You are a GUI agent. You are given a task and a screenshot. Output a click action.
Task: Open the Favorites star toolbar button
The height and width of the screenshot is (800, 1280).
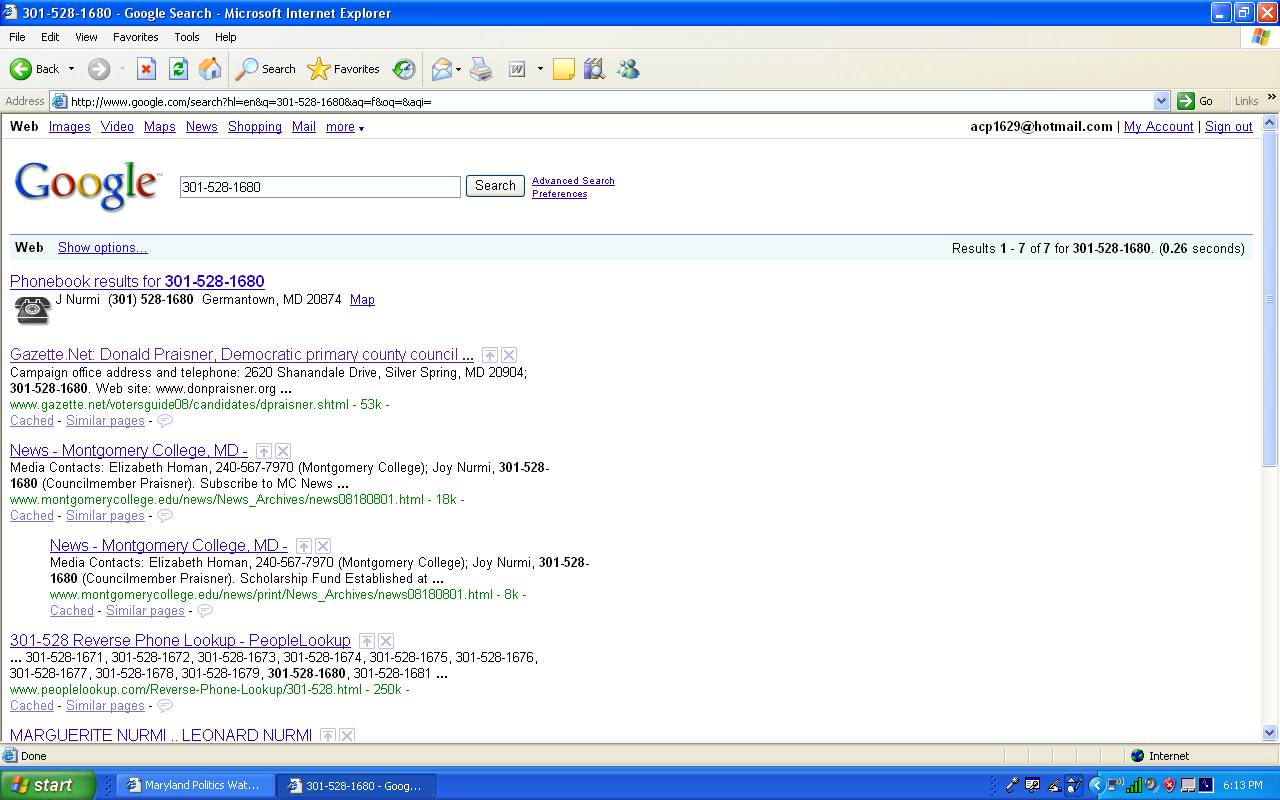tap(344, 69)
